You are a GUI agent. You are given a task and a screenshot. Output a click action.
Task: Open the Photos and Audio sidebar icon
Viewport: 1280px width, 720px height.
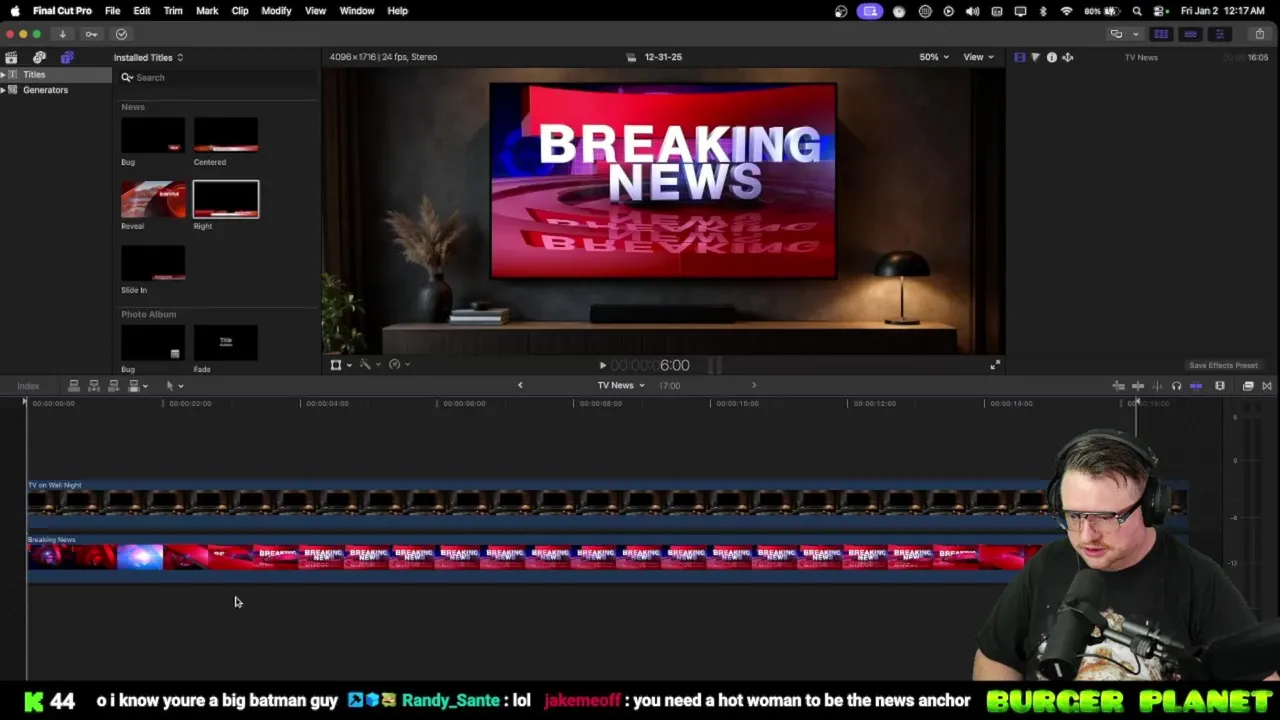[39, 57]
